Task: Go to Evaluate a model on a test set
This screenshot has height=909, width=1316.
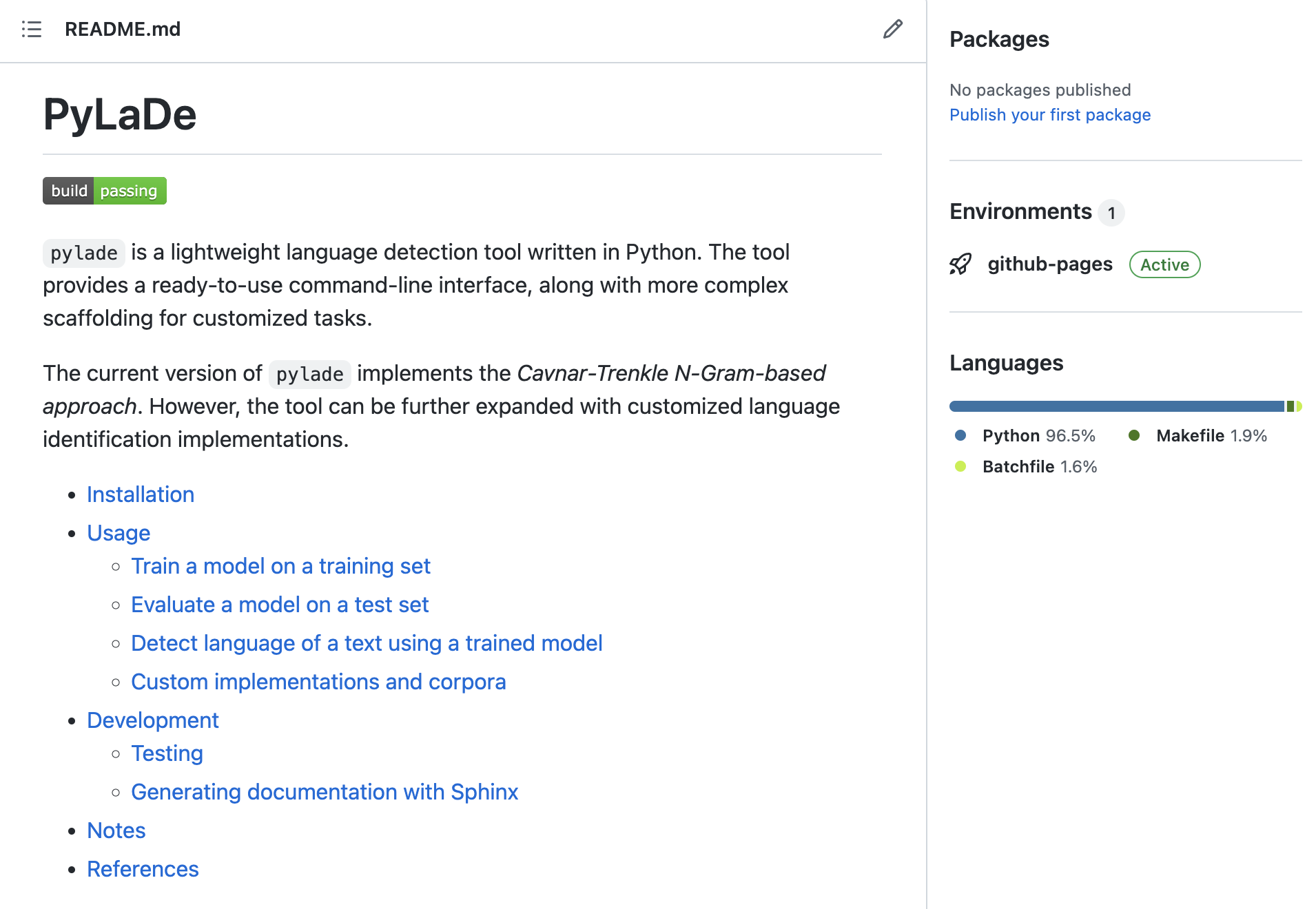Action: [280, 605]
